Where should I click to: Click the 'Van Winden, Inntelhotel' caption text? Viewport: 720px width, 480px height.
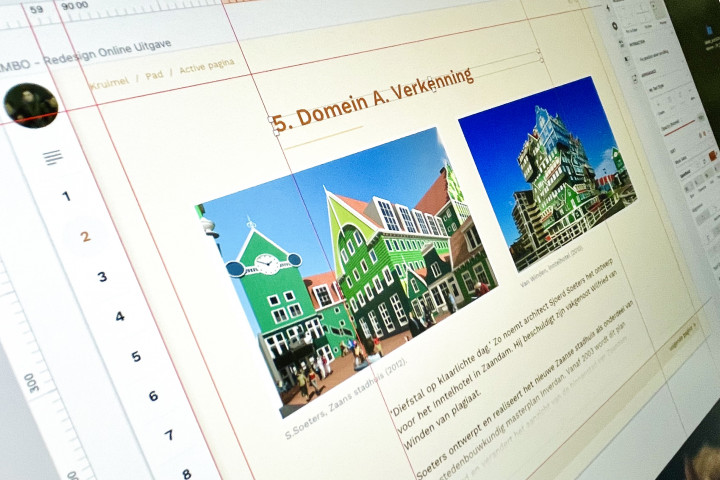click(551, 267)
